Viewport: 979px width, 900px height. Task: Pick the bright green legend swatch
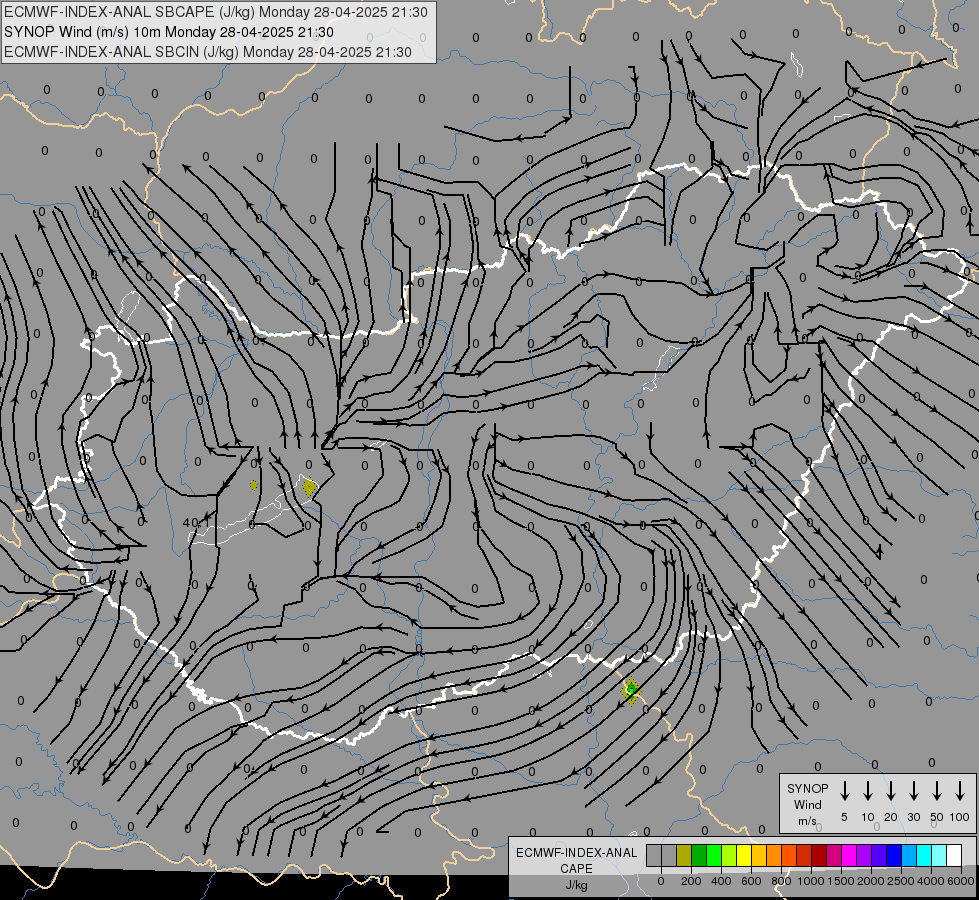point(714,855)
